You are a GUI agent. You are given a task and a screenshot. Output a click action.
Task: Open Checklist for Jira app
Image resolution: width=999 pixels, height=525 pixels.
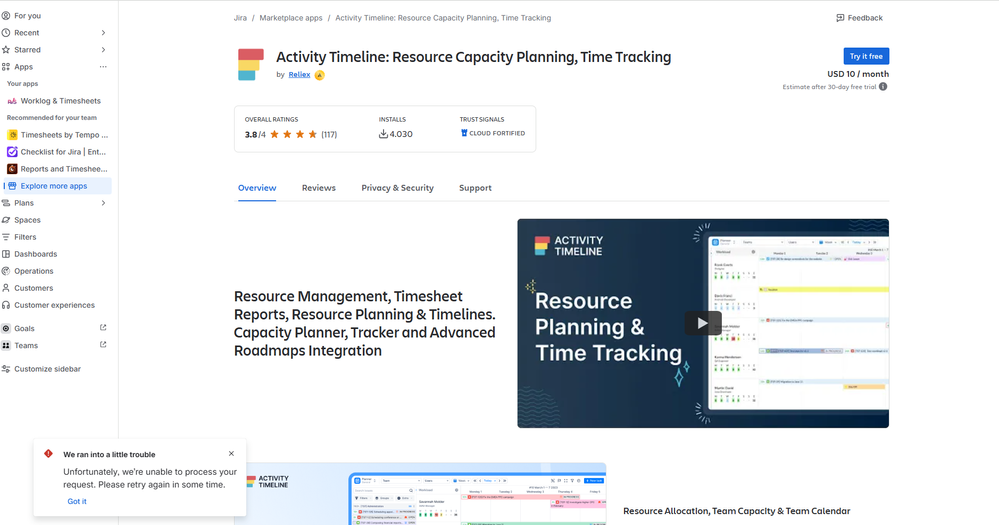[57, 152]
